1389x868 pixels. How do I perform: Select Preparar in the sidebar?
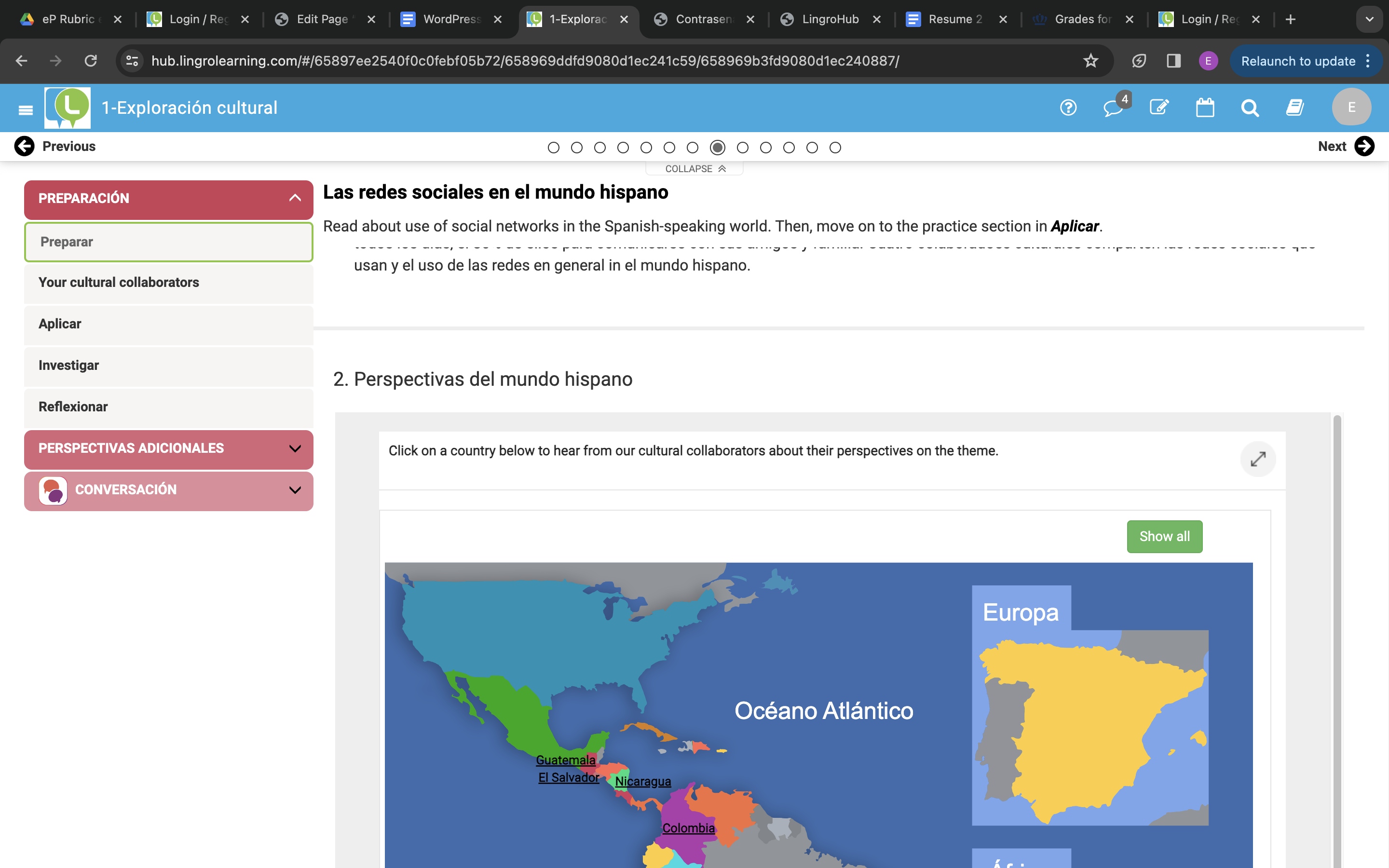[x=169, y=242]
